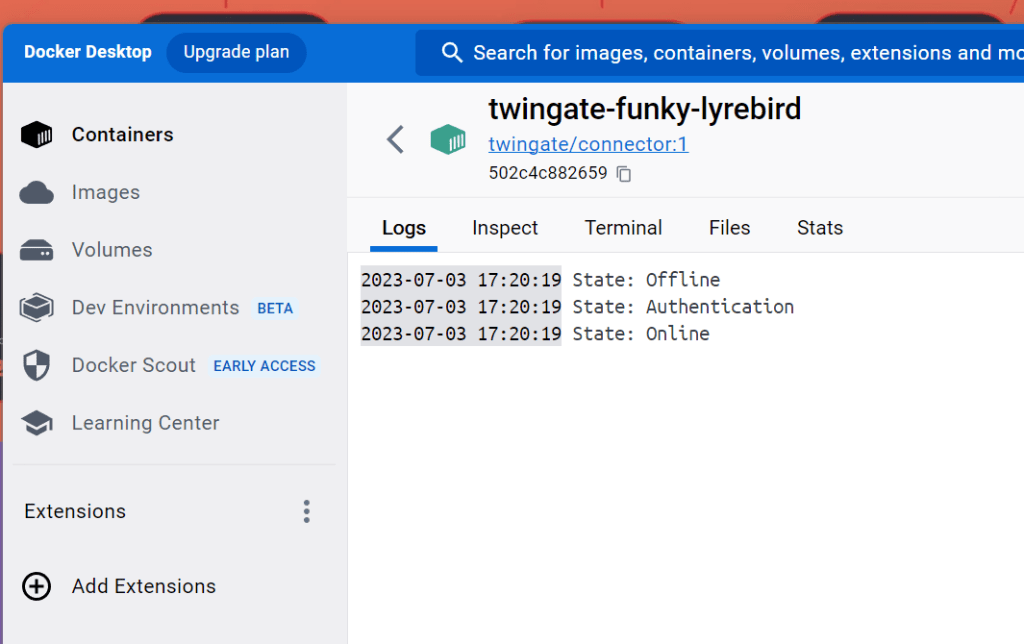Copy container ID 502c4c882659
The height and width of the screenshot is (644, 1024).
click(624, 174)
